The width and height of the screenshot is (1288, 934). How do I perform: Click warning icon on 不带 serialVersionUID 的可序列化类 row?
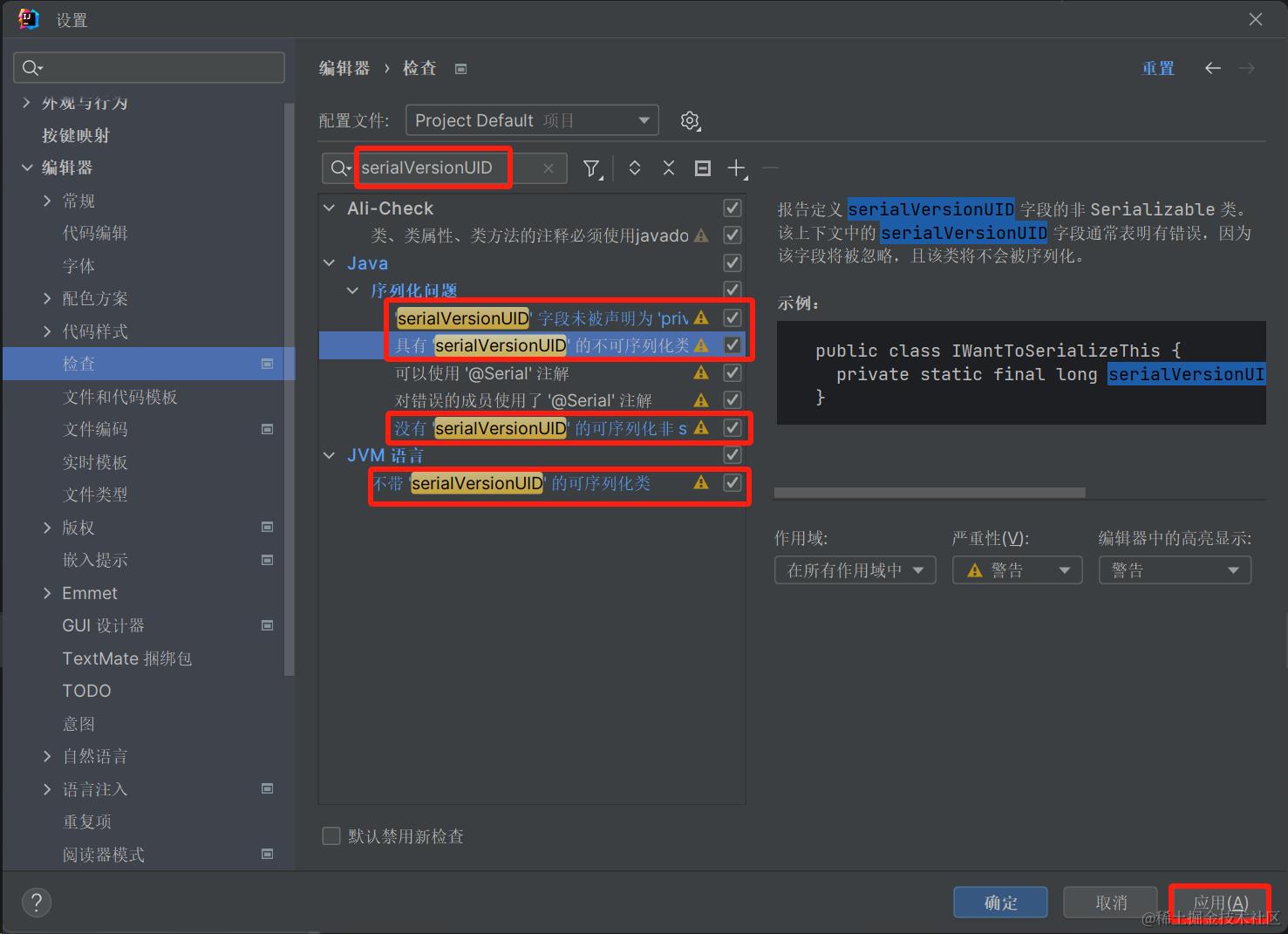[x=701, y=482]
